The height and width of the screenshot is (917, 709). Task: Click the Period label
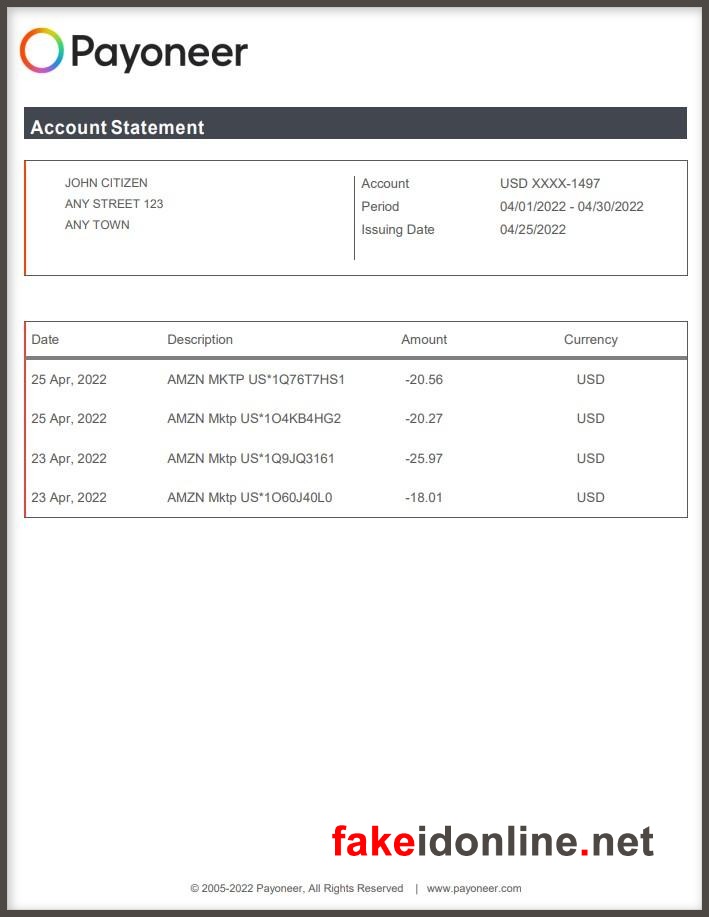pyautogui.click(x=380, y=206)
